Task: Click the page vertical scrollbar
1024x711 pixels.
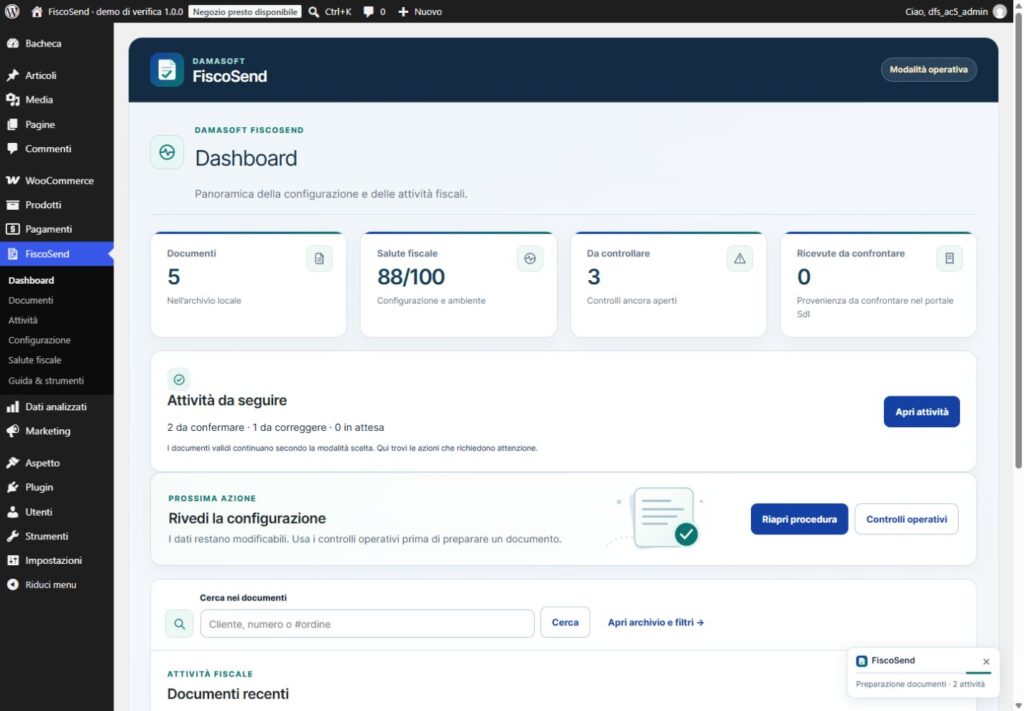Action: click(x=1018, y=240)
